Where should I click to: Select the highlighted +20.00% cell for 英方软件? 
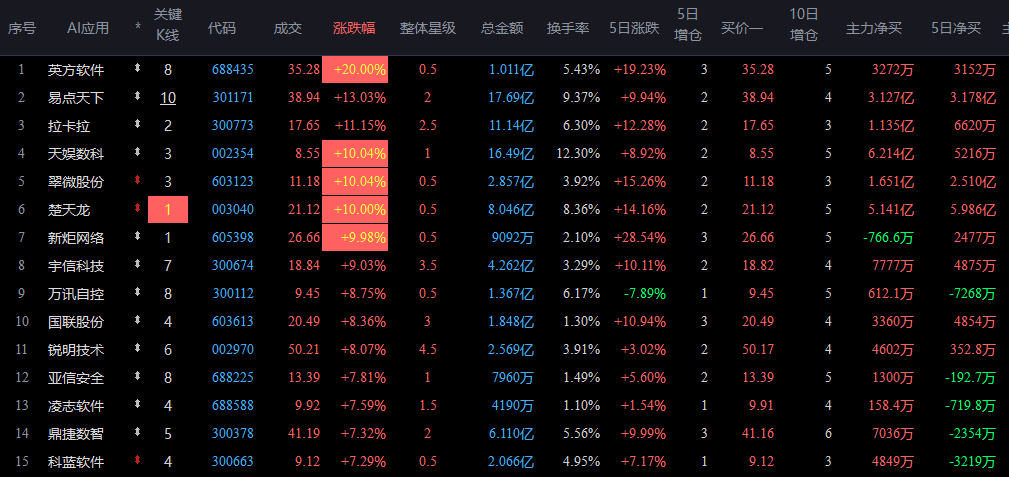(355, 70)
